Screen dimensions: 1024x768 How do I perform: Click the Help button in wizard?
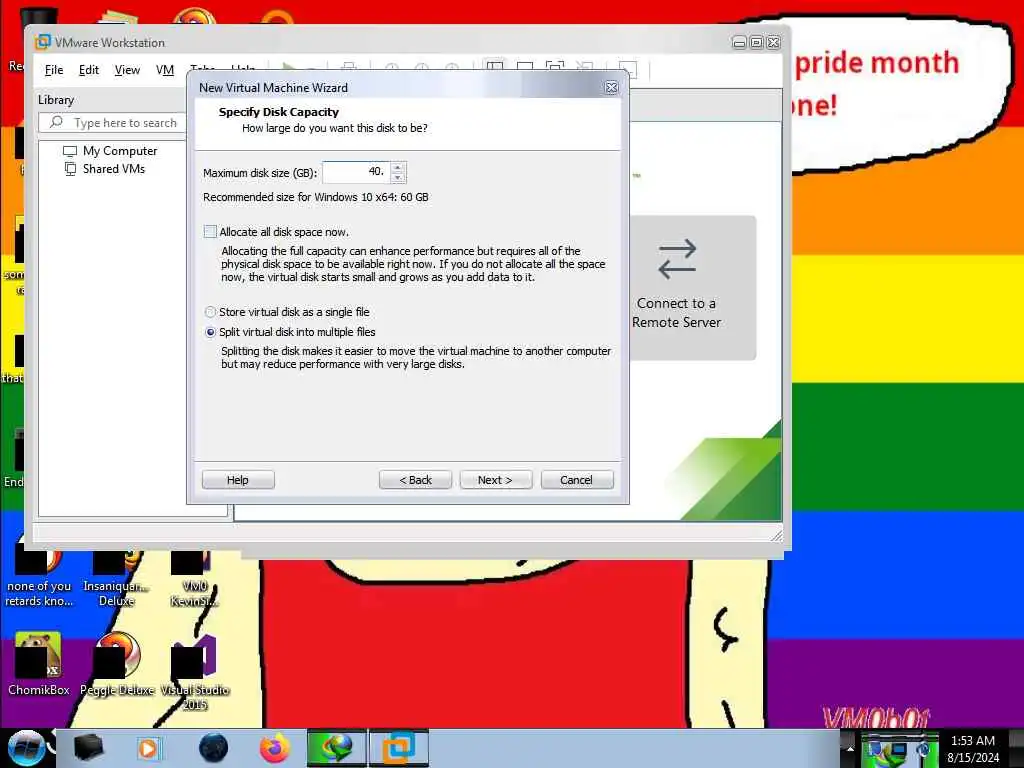[238, 480]
